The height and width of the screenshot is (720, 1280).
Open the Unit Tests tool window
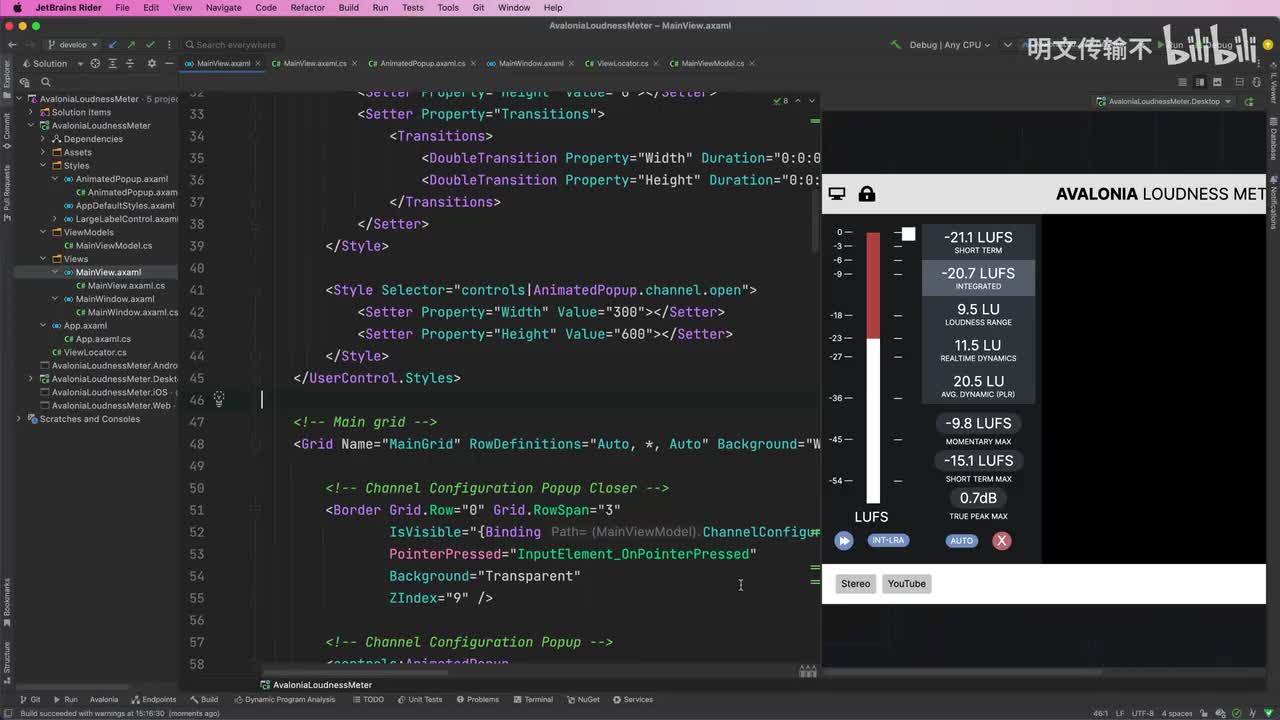pyautogui.click(x=420, y=700)
